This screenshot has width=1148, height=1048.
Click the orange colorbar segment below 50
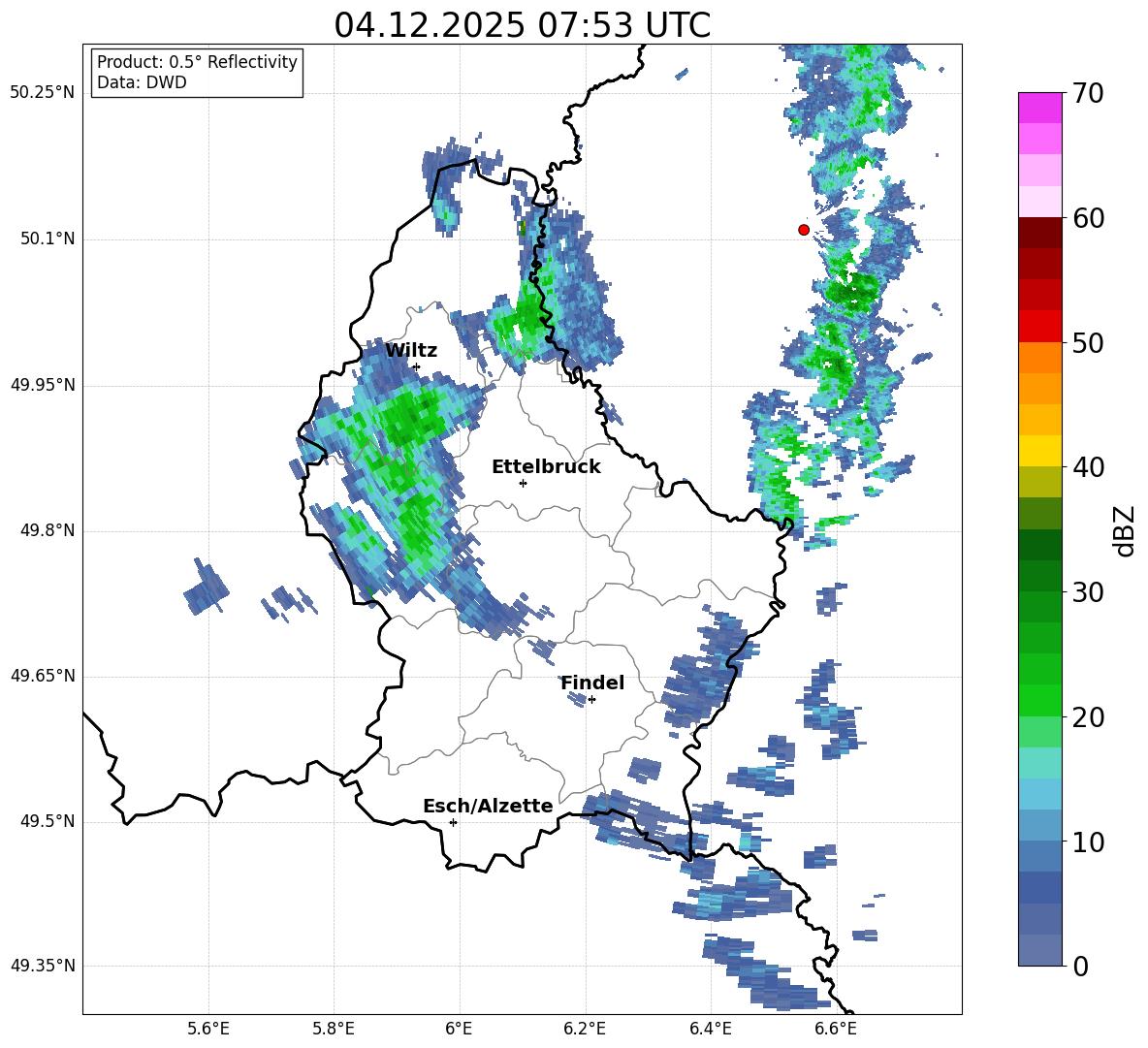(1039, 357)
